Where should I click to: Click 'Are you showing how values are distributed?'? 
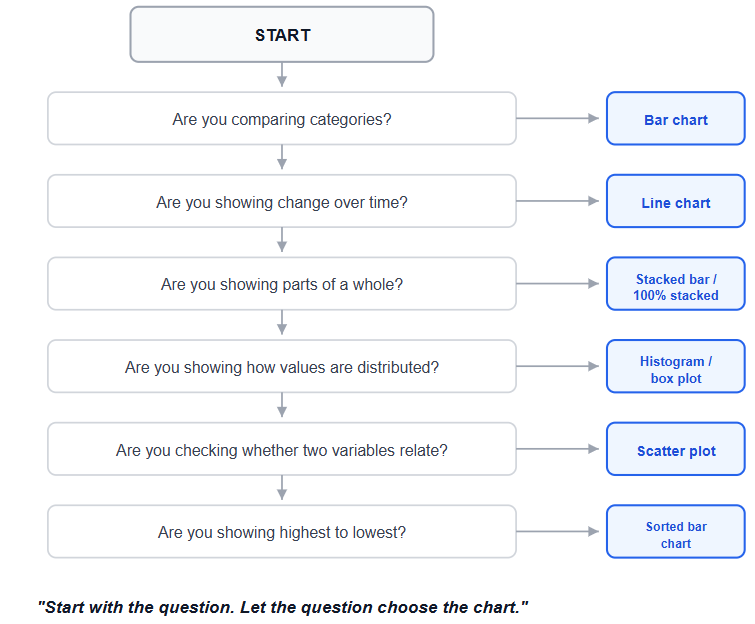tap(282, 366)
